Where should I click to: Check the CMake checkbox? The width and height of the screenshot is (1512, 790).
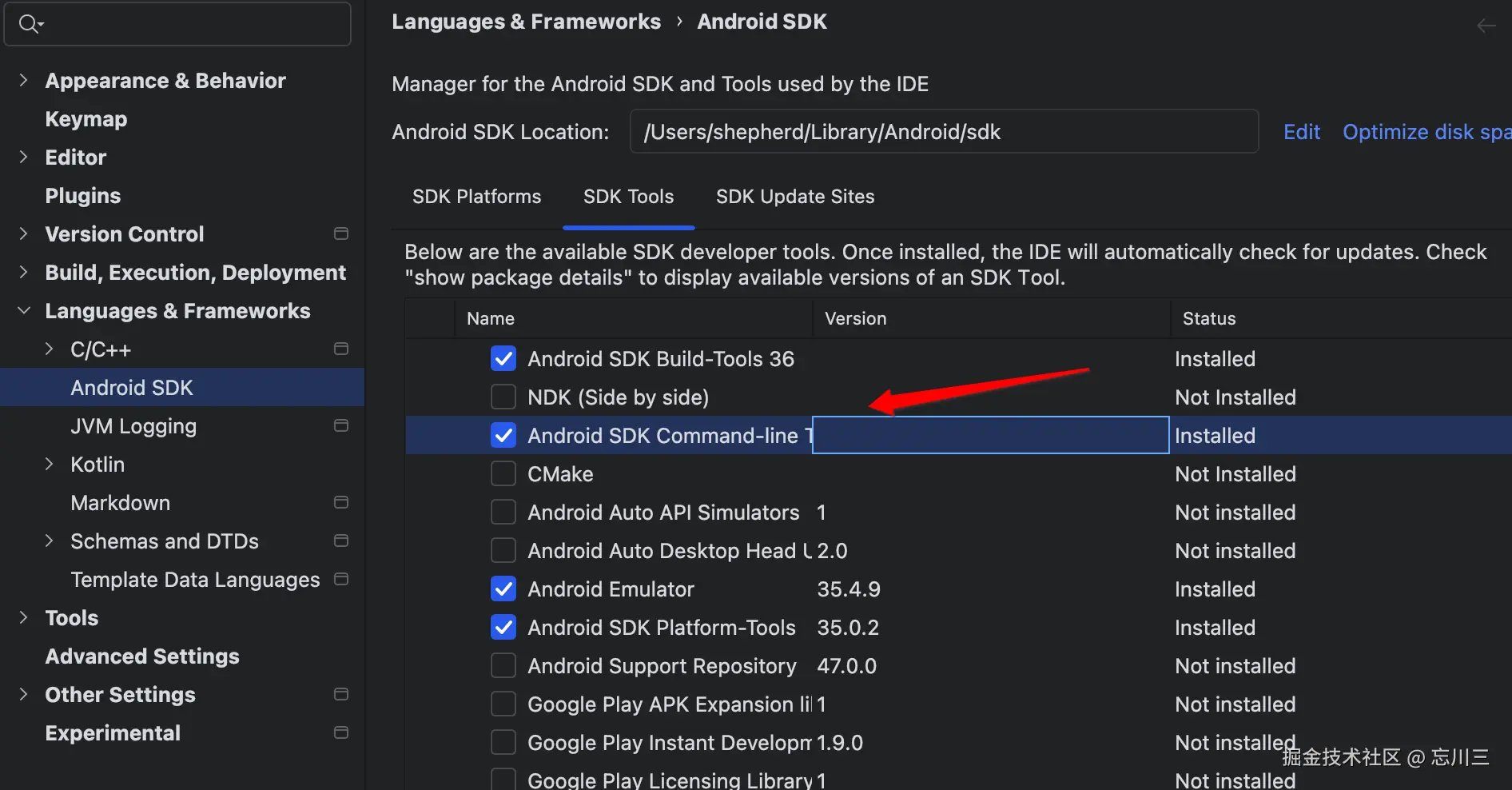pos(503,473)
